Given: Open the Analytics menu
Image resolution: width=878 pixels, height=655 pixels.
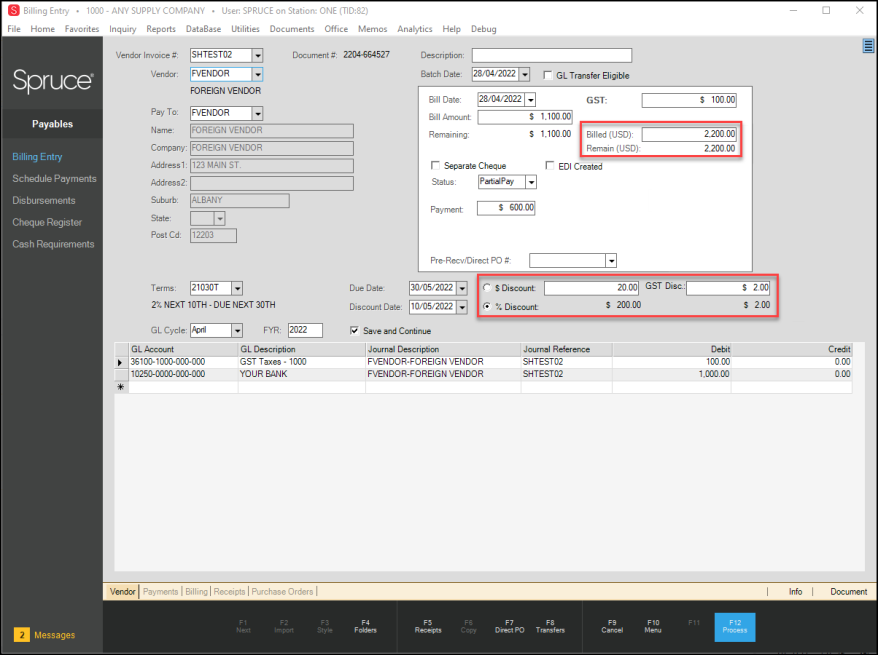Looking at the screenshot, I should (415, 29).
